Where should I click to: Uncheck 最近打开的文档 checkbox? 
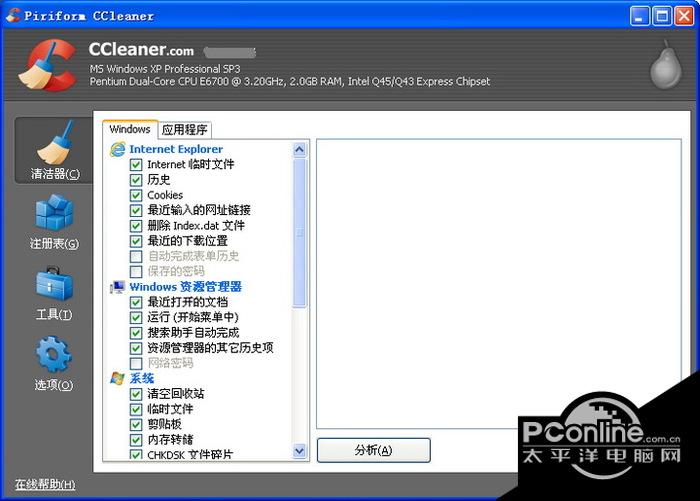(136, 302)
